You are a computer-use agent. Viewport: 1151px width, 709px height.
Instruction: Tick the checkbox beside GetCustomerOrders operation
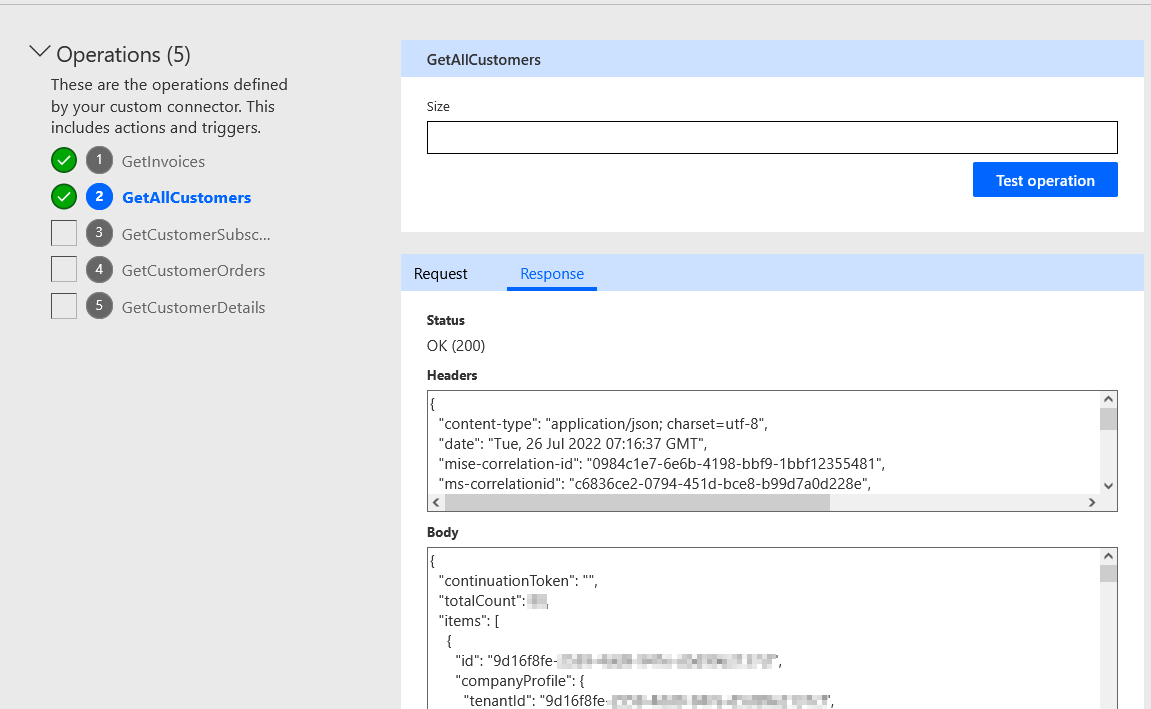tap(64, 269)
